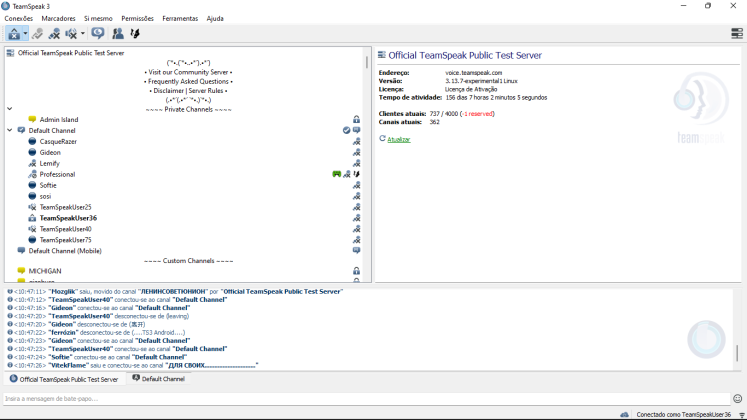Click the blue client icon beside sosi

coord(32,196)
